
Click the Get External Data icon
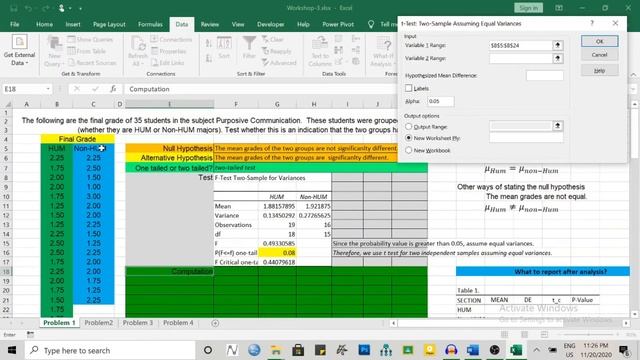point(19,42)
